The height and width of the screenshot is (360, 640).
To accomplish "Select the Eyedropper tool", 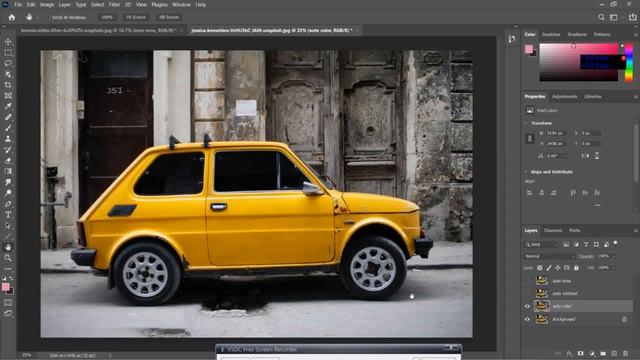I will [x=8, y=107].
